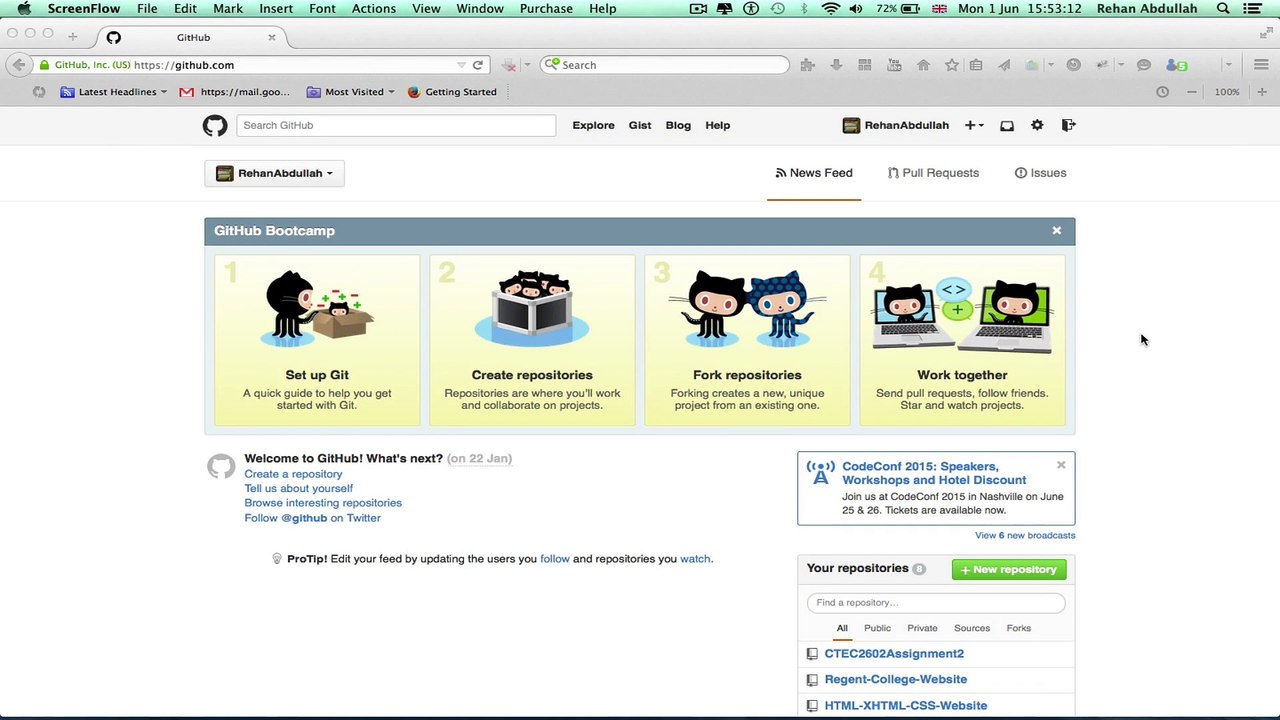Viewport: 1280px width, 720px height.
Task: Click the Search GitHub input field
Action: click(396, 125)
